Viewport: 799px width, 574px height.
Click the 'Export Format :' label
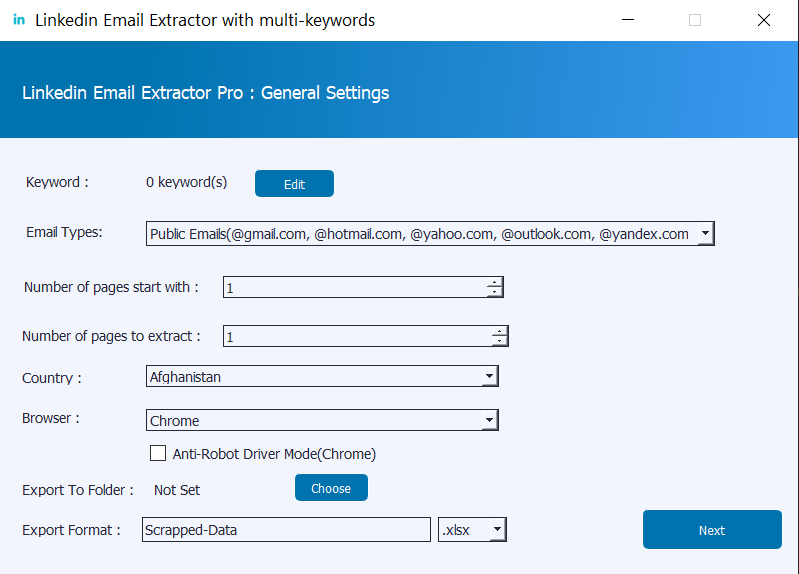71,530
